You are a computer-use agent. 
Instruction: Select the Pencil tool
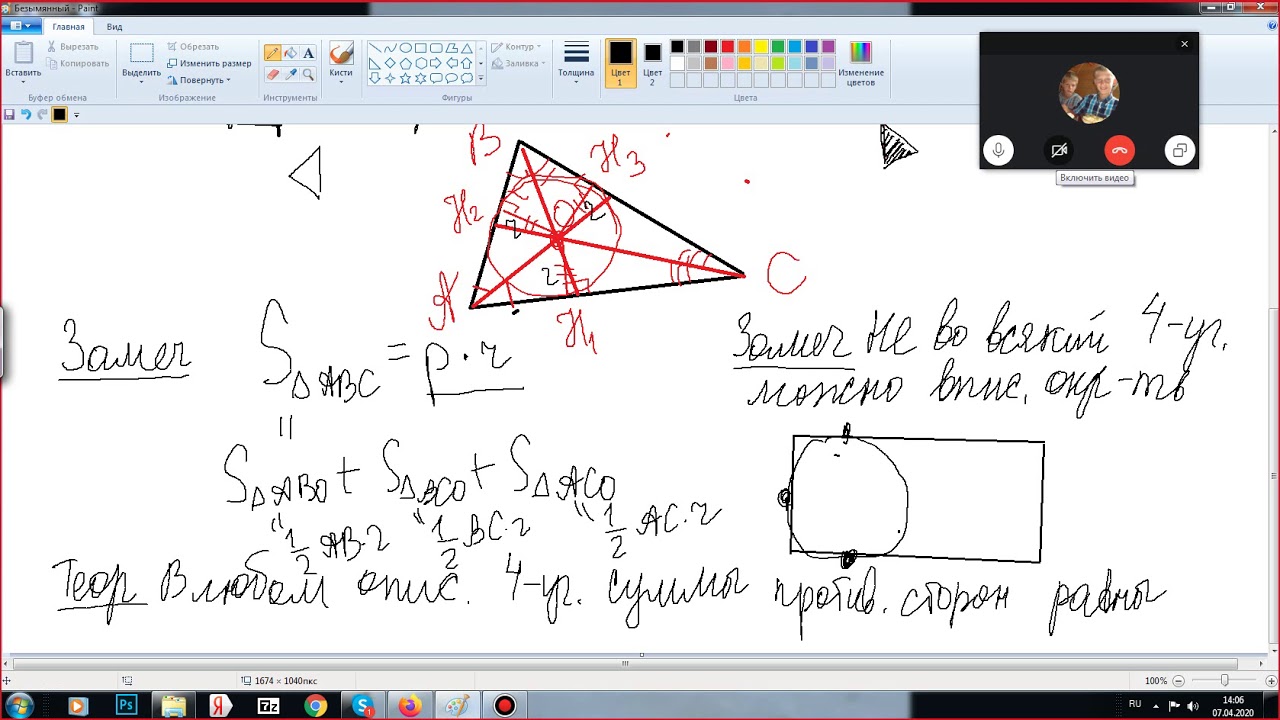click(272, 53)
